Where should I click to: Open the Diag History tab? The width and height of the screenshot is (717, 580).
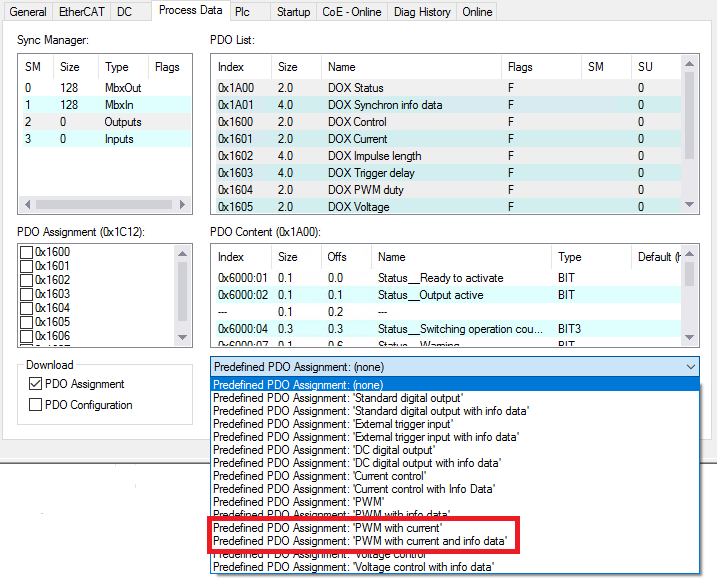click(422, 12)
